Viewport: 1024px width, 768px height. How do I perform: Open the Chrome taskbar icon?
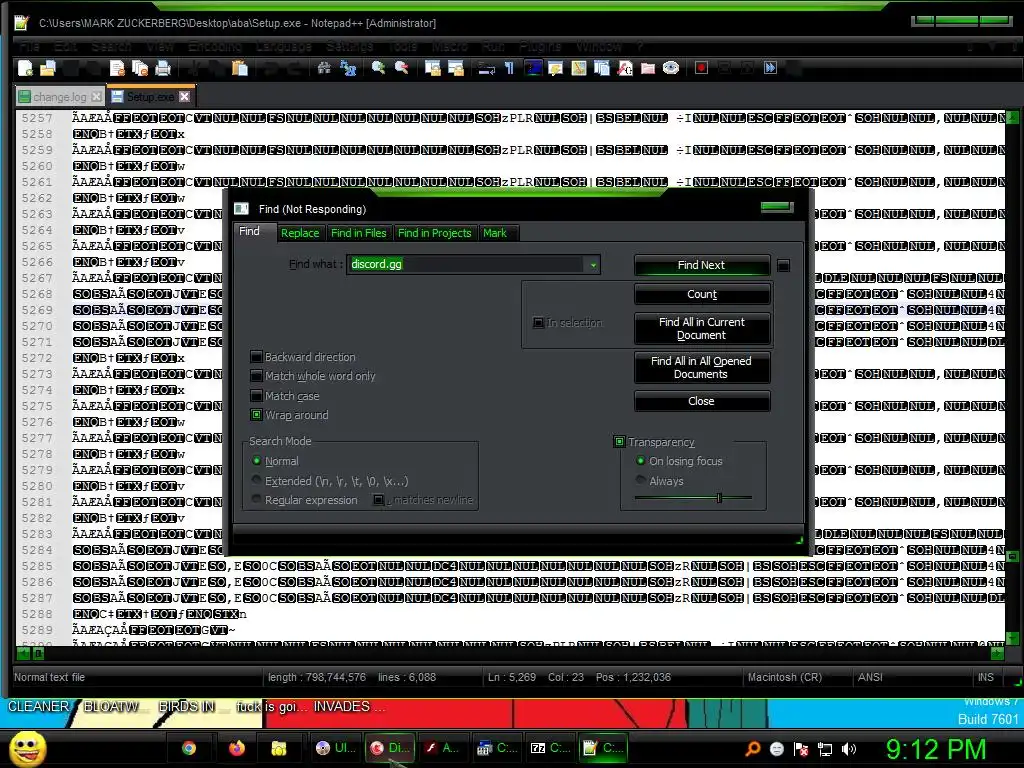tap(189, 748)
